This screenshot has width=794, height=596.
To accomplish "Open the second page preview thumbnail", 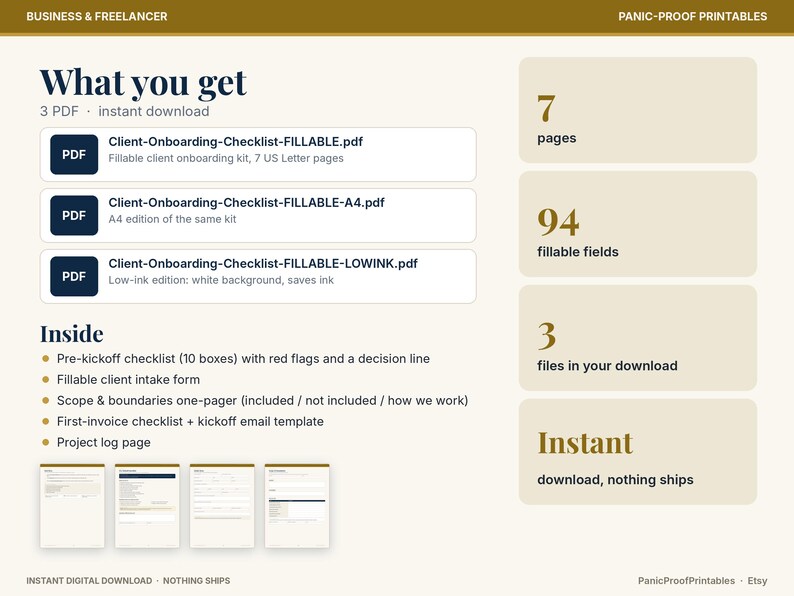I will (x=147, y=506).
